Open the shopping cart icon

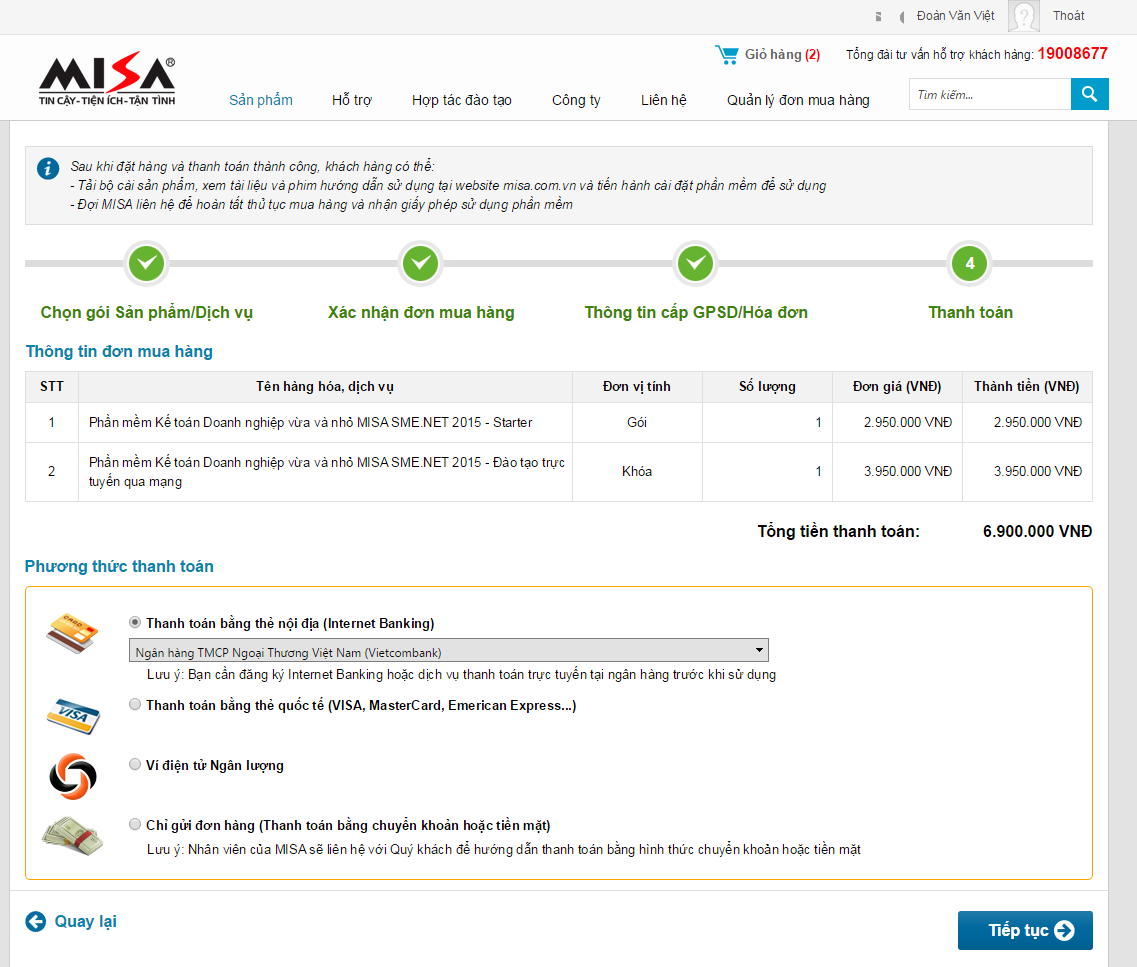click(x=727, y=54)
